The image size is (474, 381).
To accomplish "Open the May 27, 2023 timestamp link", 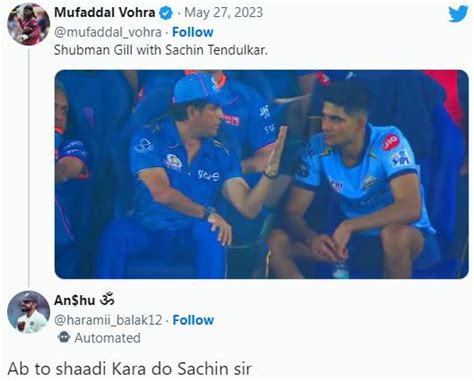I will click(224, 13).
